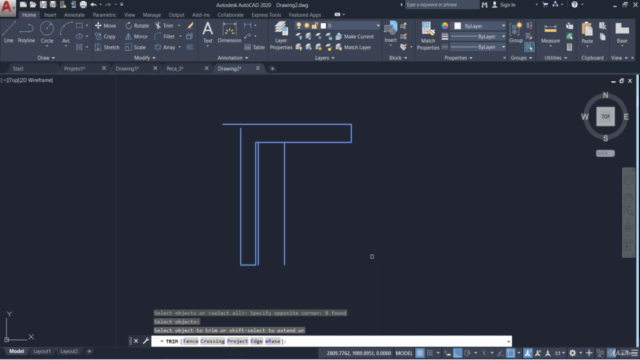Click the TOP face of ViewCube
This screenshot has width=640, height=360.
pyautogui.click(x=605, y=116)
